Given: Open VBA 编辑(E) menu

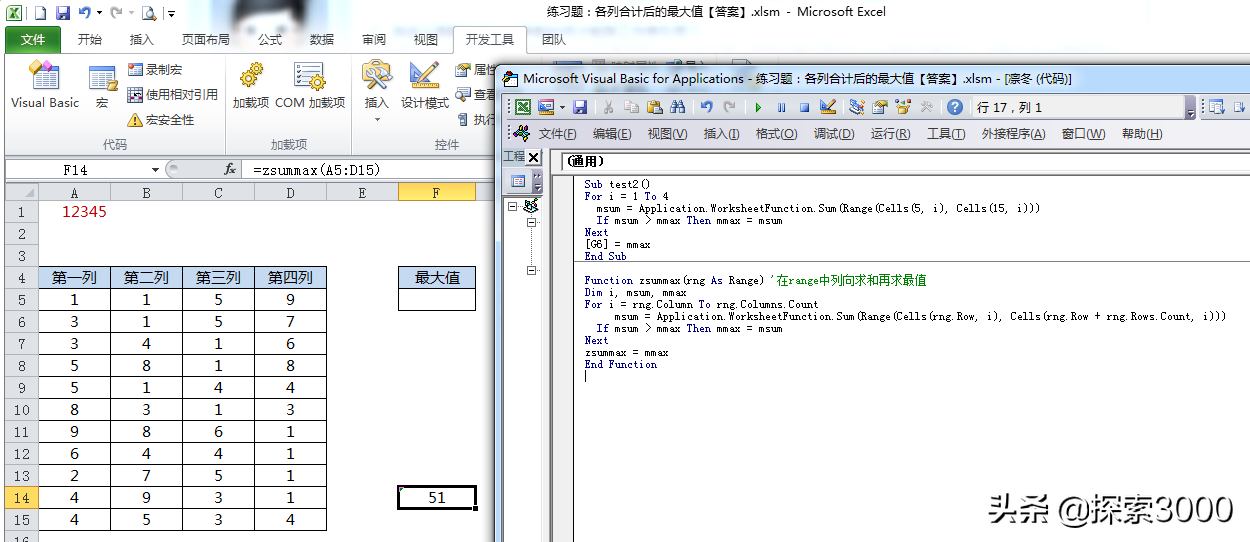Looking at the screenshot, I should 612,134.
